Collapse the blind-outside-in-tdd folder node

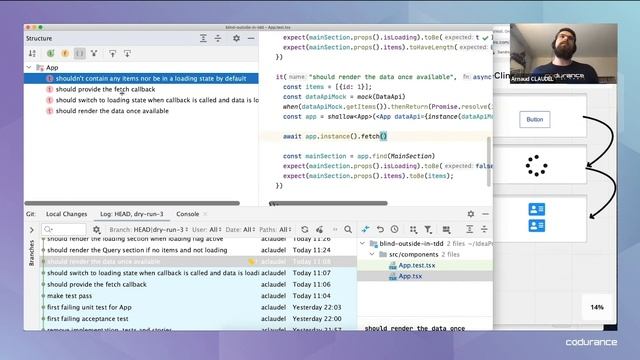pos(362,243)
